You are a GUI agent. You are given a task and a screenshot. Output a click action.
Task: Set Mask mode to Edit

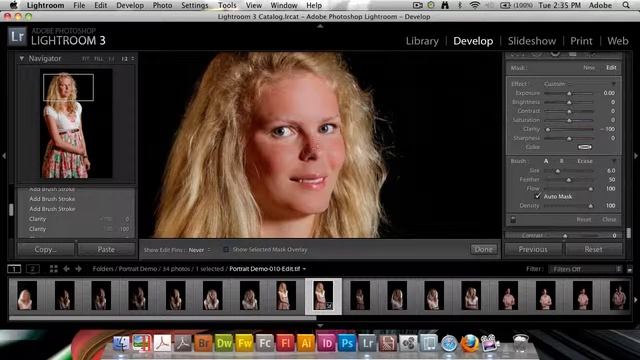click(611, 68)
